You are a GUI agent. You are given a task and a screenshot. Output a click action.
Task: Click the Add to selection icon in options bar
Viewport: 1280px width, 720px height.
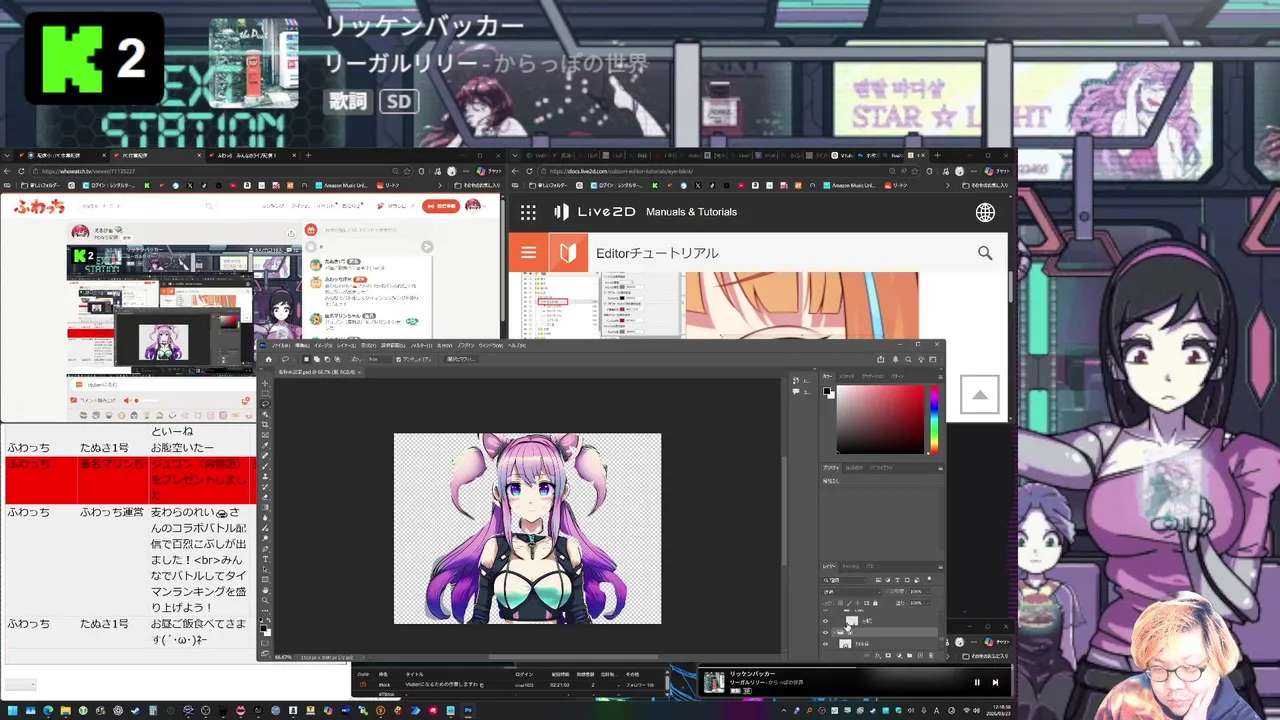click(x=317, y=359)
